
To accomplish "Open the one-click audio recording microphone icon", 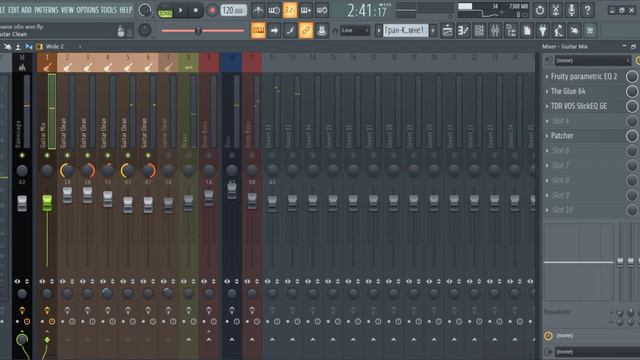I will (571, 10).
